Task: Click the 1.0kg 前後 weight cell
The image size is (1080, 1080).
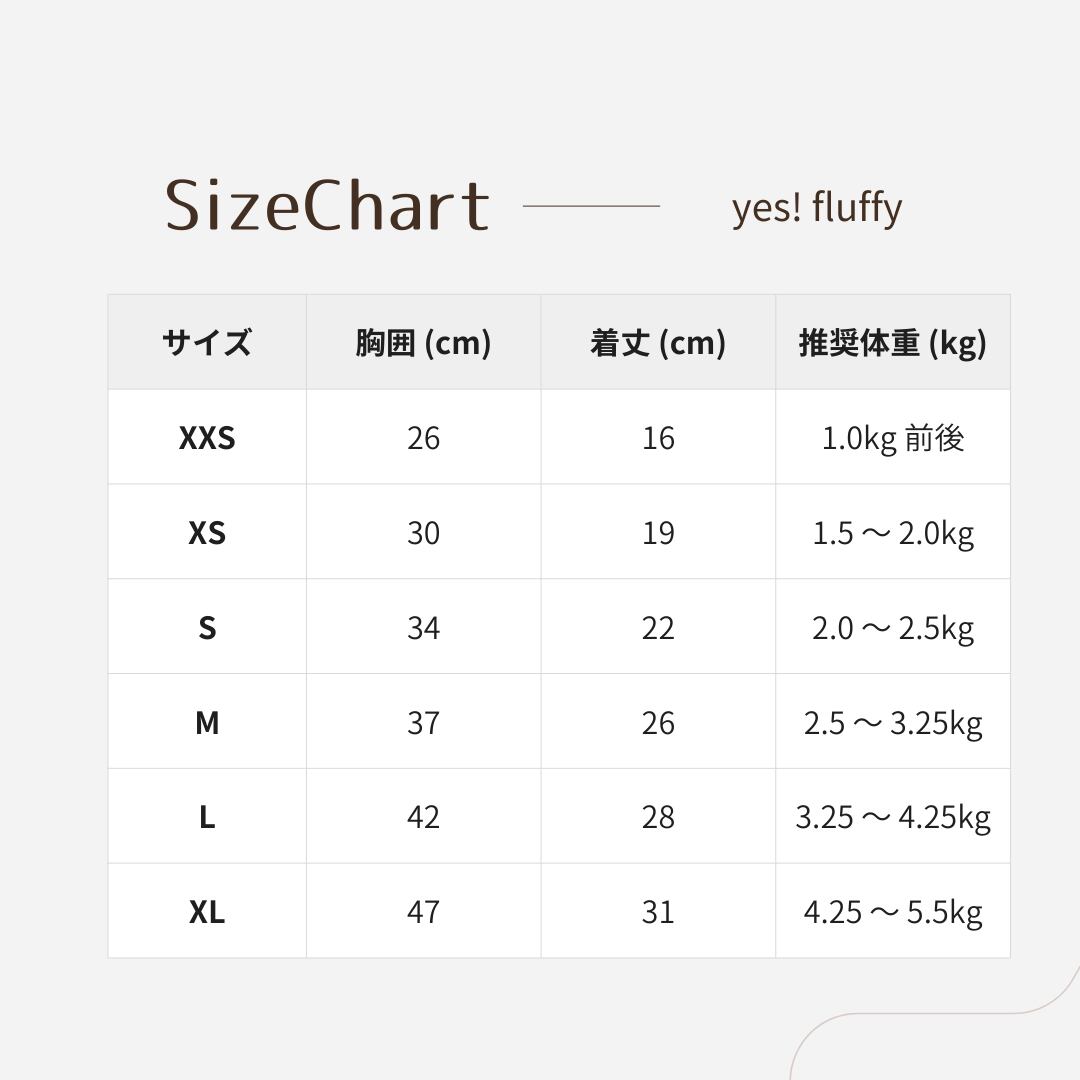Action: pos(892,438)
